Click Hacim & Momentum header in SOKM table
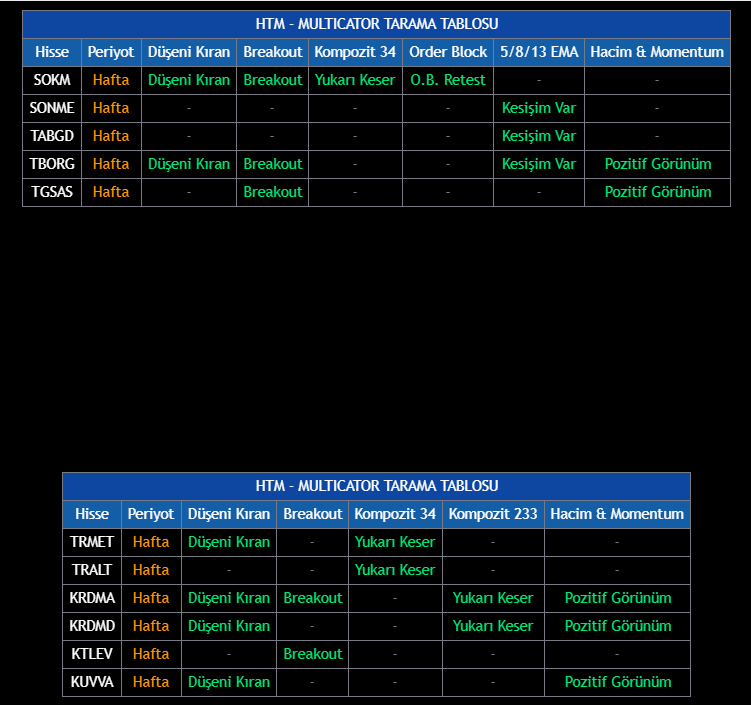 pos(657,52)
